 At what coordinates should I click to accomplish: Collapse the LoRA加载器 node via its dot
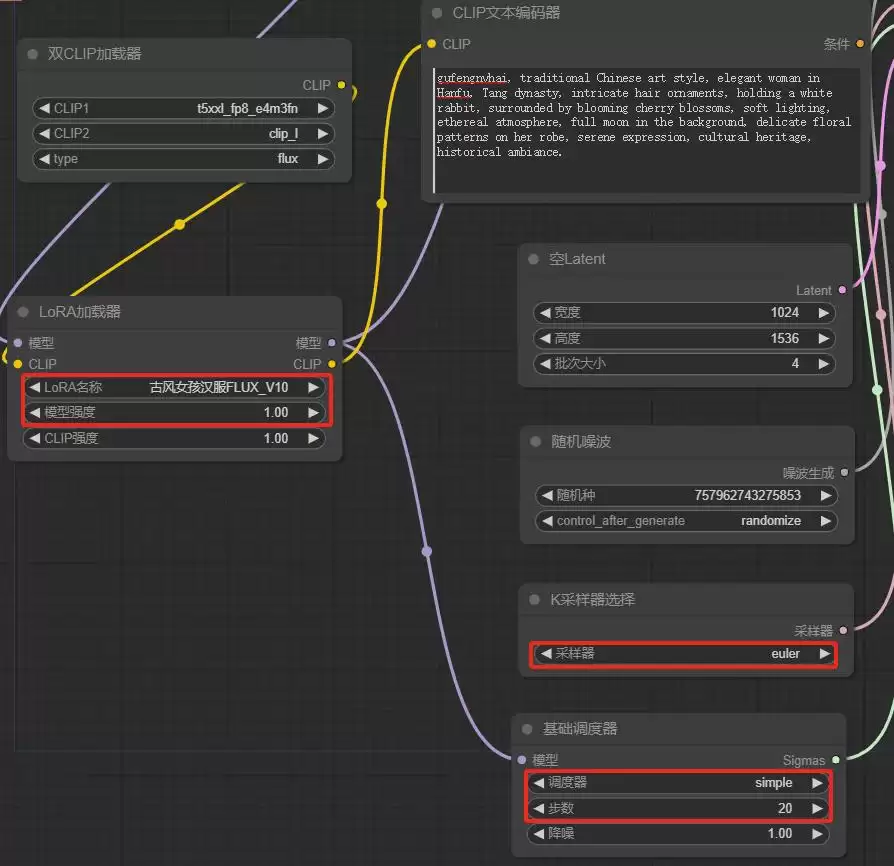click(23, 312)
